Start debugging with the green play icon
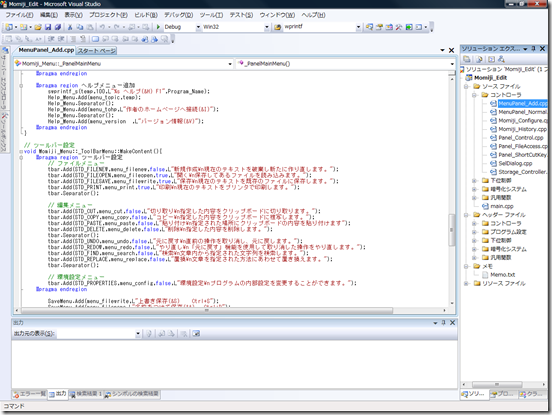 point(158,27)
